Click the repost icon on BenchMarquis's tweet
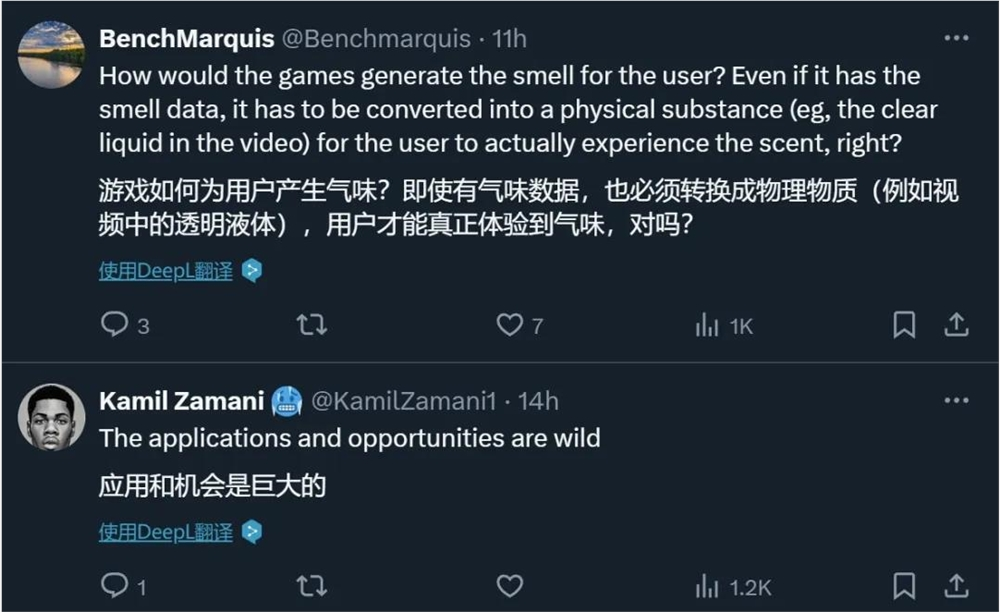The width and height of the screenshot is (1000, 612). click(x=311, y=323)
